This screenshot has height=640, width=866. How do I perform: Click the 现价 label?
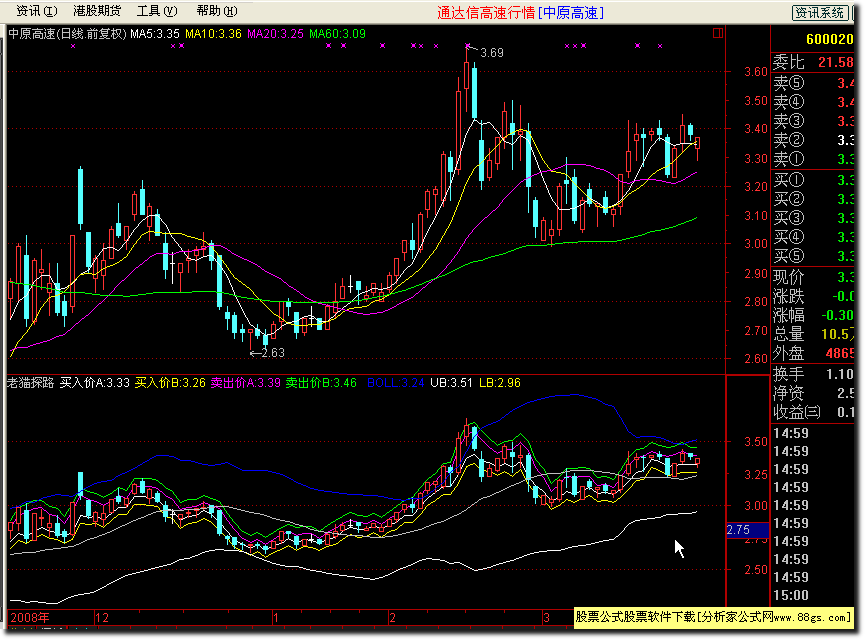788,277
